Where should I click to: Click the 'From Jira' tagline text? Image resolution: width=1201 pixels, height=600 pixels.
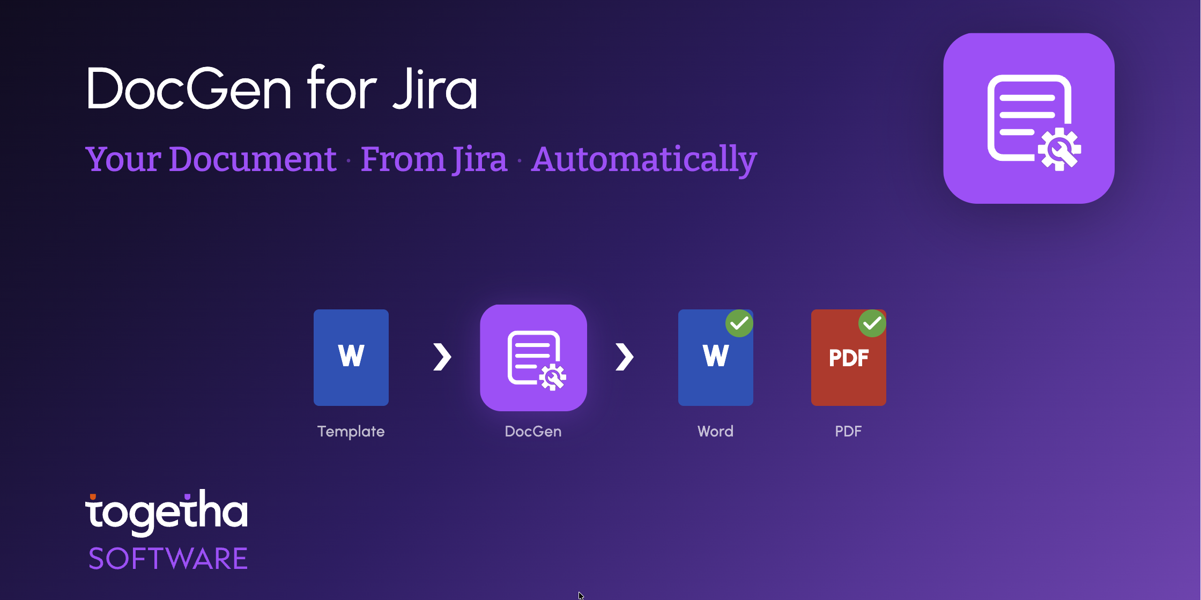434,159
